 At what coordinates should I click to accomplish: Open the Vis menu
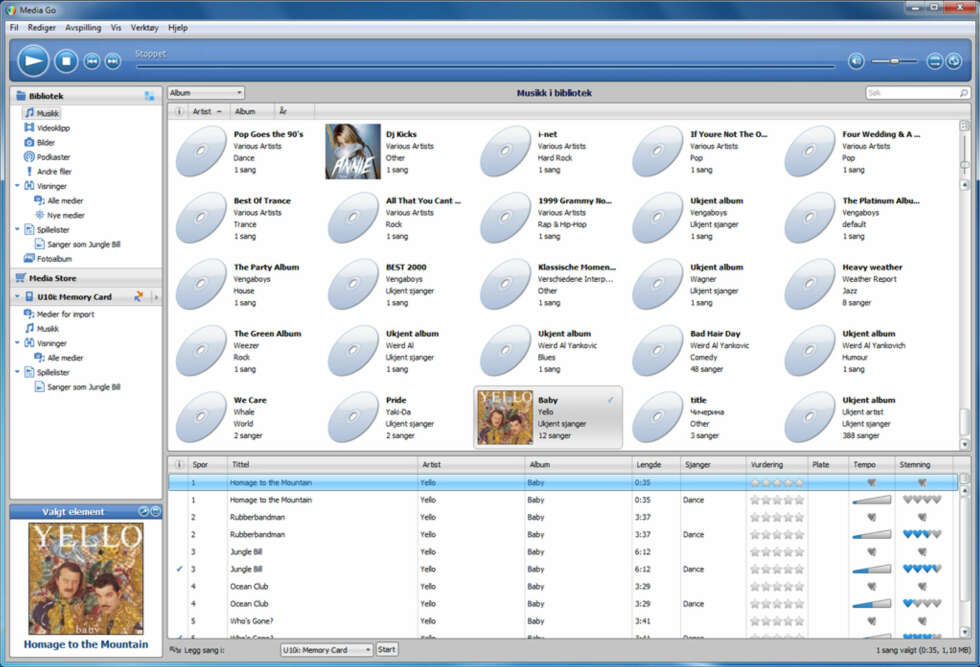point(116,28)
